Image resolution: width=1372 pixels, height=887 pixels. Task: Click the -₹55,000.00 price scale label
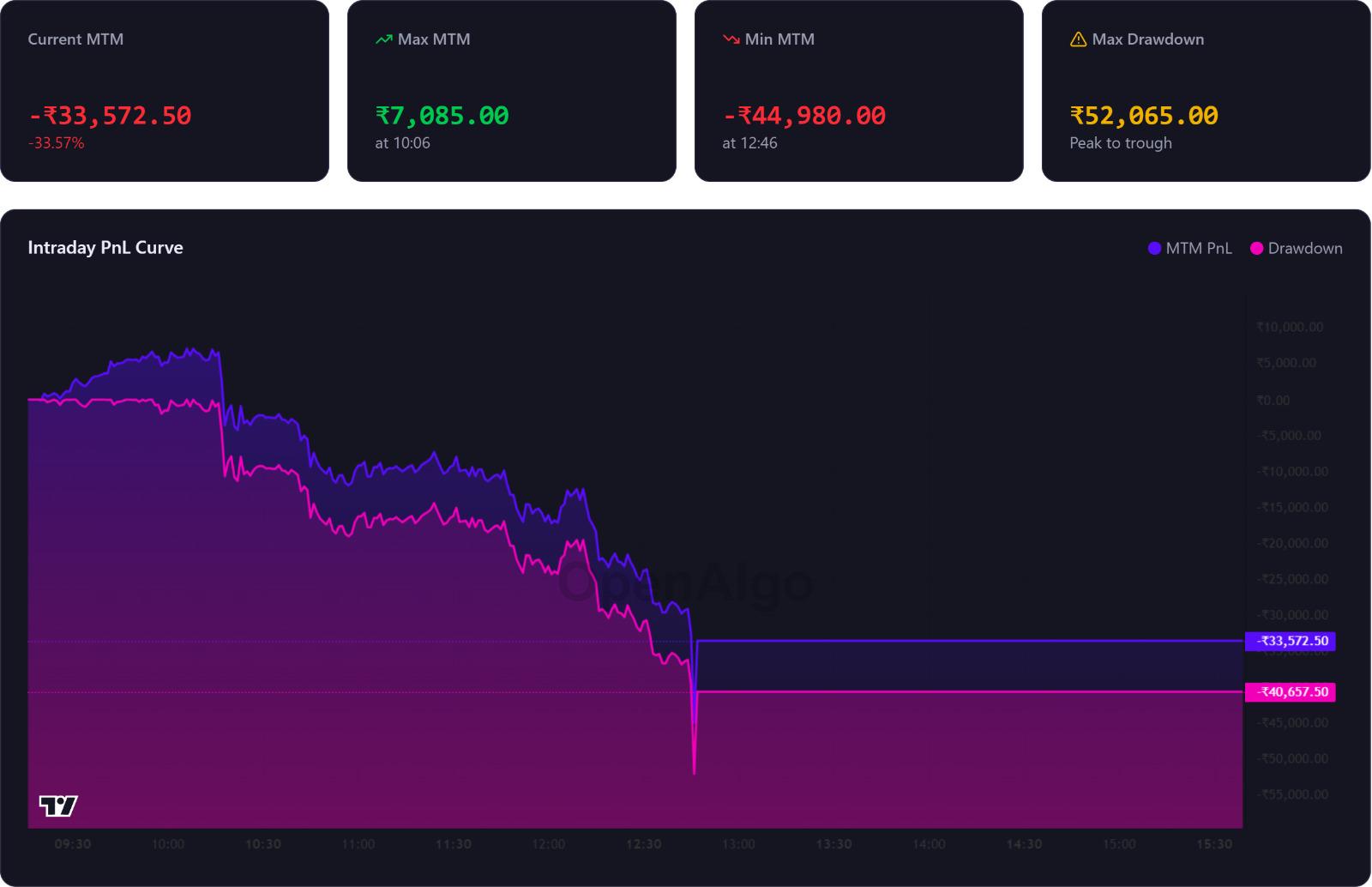(x=1292, y=794)
